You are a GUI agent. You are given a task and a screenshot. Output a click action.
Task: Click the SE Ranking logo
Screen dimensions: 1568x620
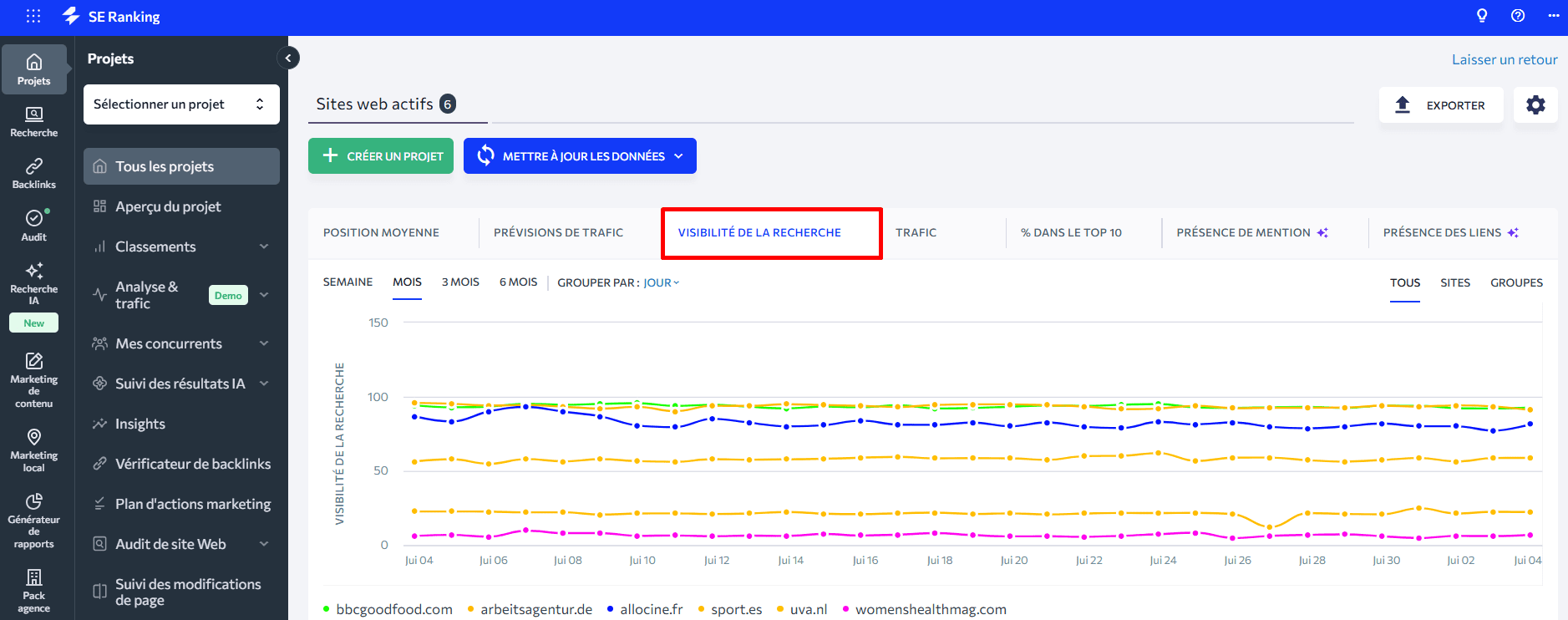point(111,16)
